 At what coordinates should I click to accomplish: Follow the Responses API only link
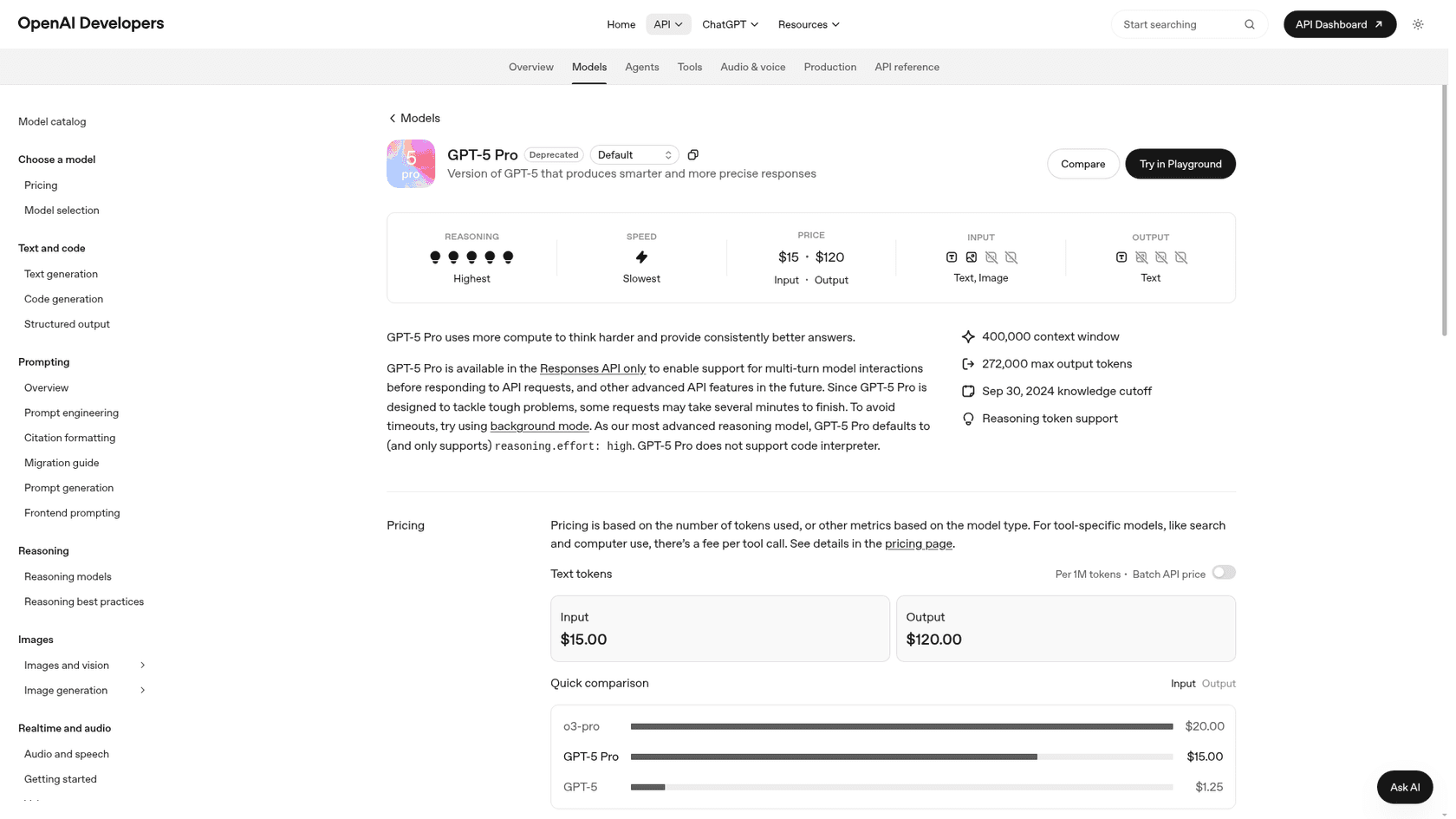point(593,368)
